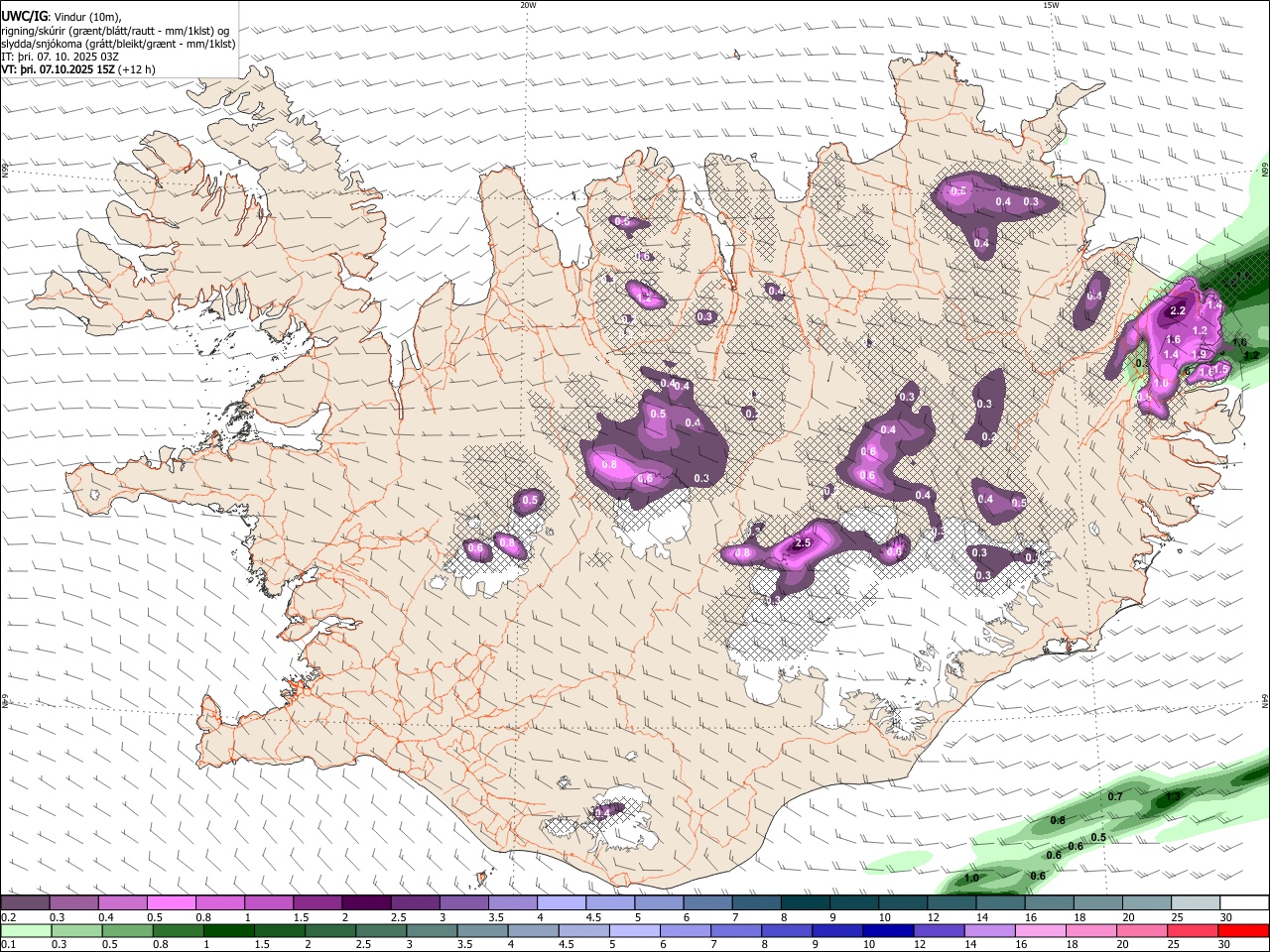Image resolution: width=1270 pixels, height=952 pixels.
Task: Click the 20W longitude label
Action: (x=528, y=5)
